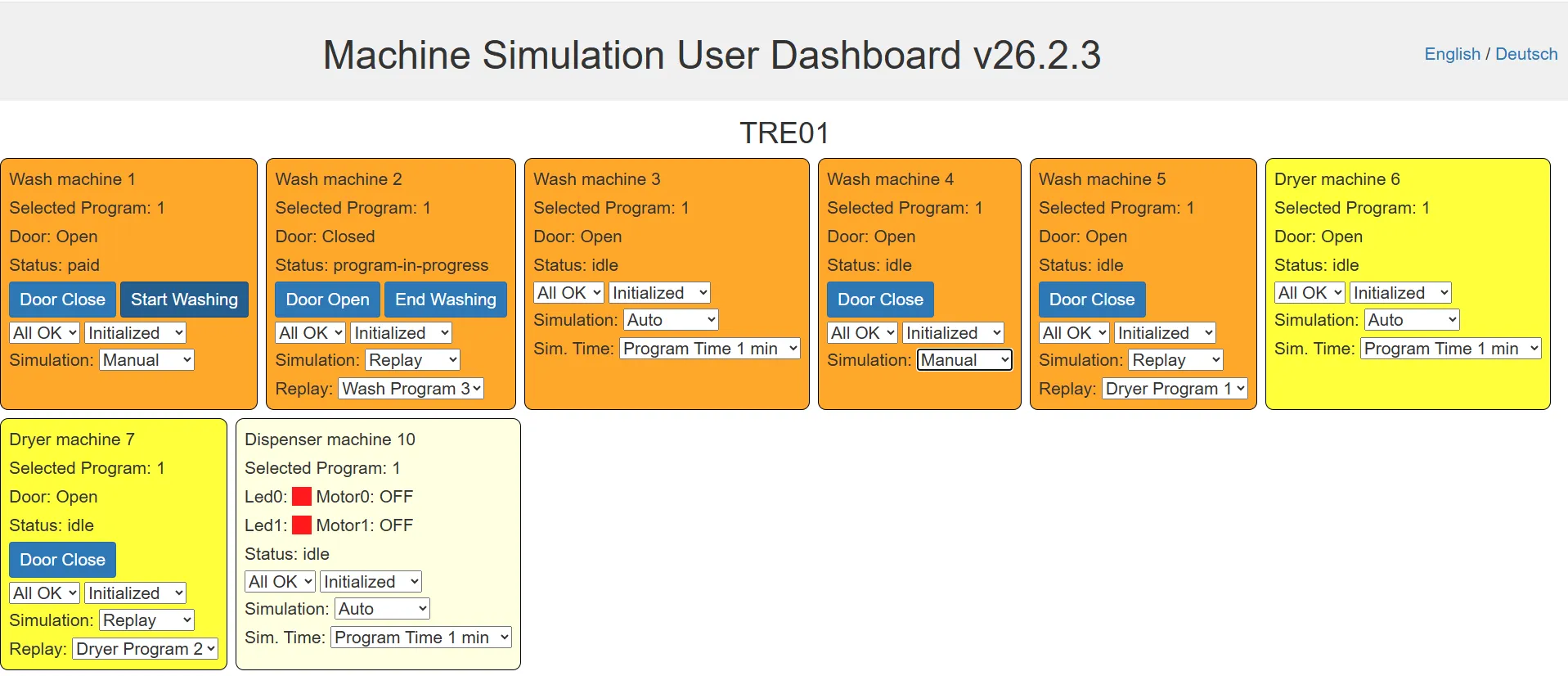Open Manual simulation dropdown on Wash machine 4

tap(965, 360)
